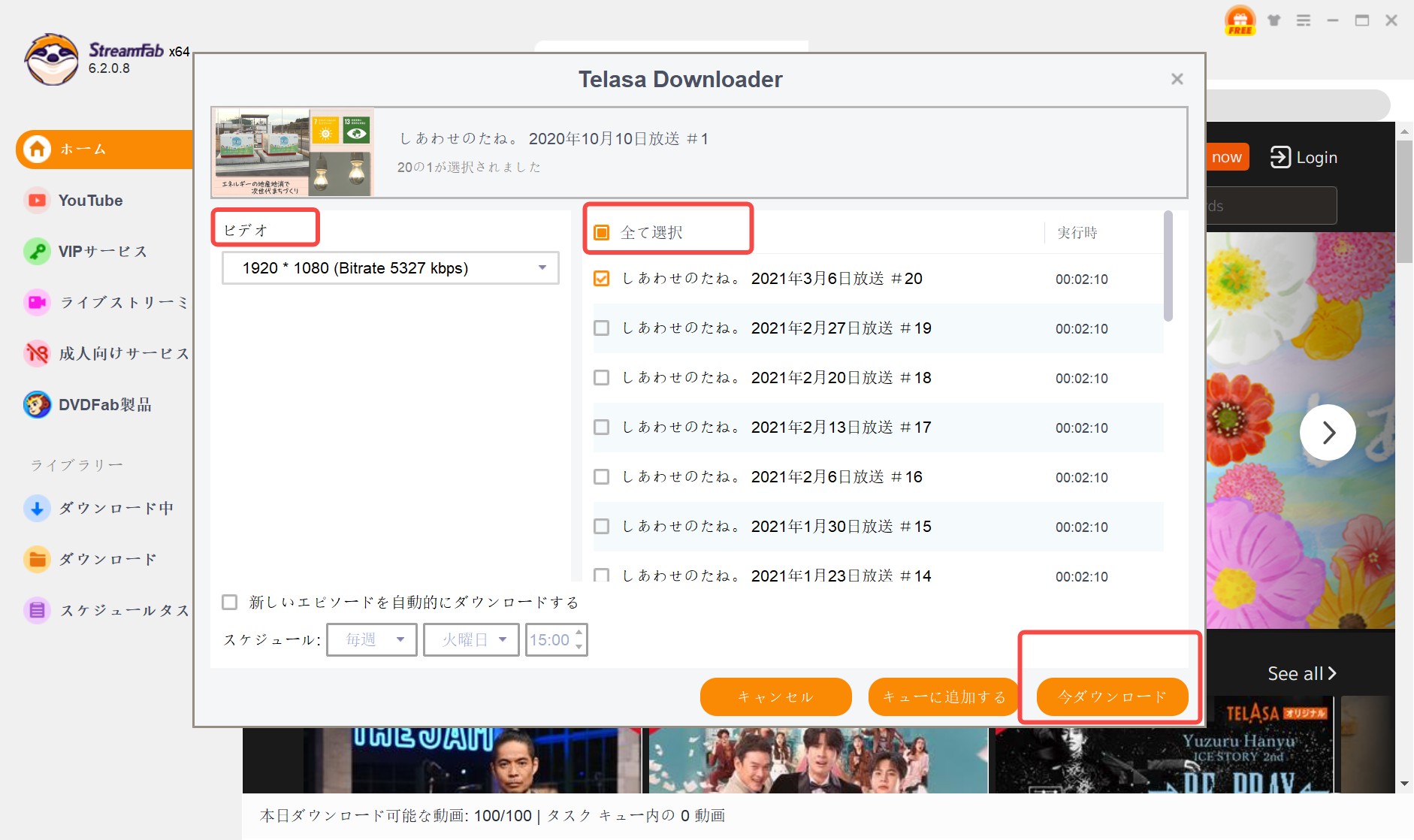Select episode row 2021年2月27日放送 #19 text

pyautogui.click(x=777, y=328)
